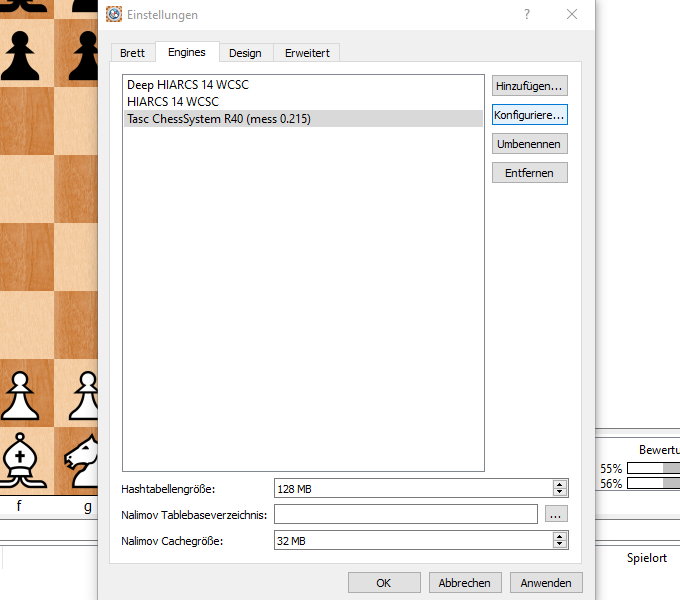Screen dimensions: 680x600
Task: Select HIARCS 14 WCSC engine entry
Action: [303, 101]
